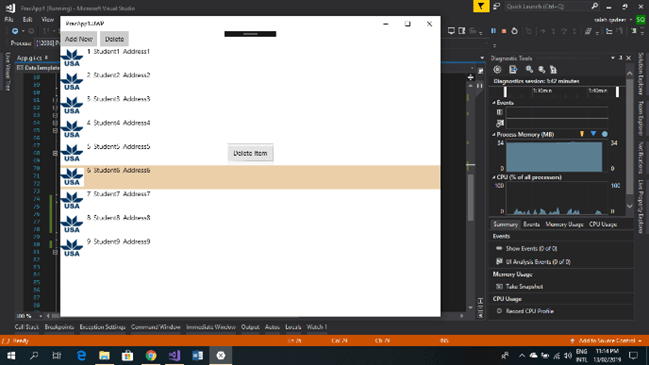Pin the Diagnostic Tools panel auto-hide toggle
Image resolution: width=649 pixels, height=365 pixels.
coord(620,58)
